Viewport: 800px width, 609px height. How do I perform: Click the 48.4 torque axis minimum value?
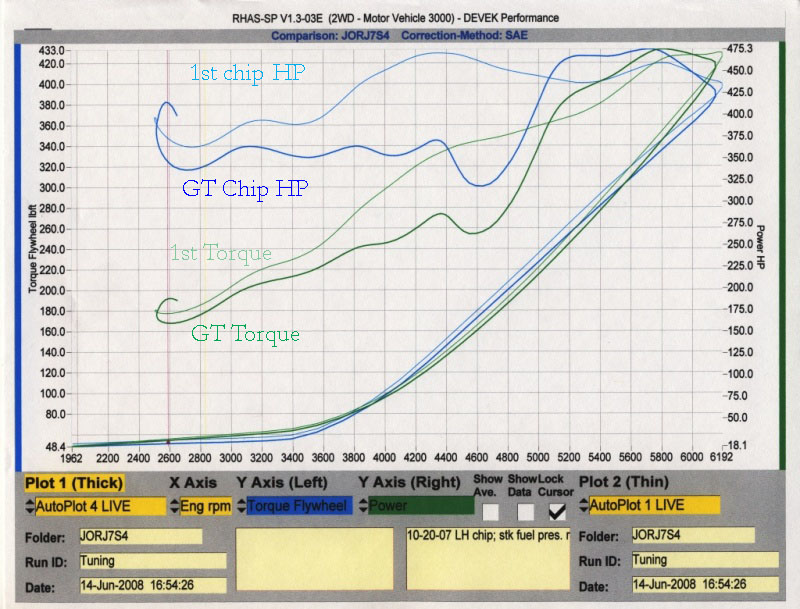point(55,447)
